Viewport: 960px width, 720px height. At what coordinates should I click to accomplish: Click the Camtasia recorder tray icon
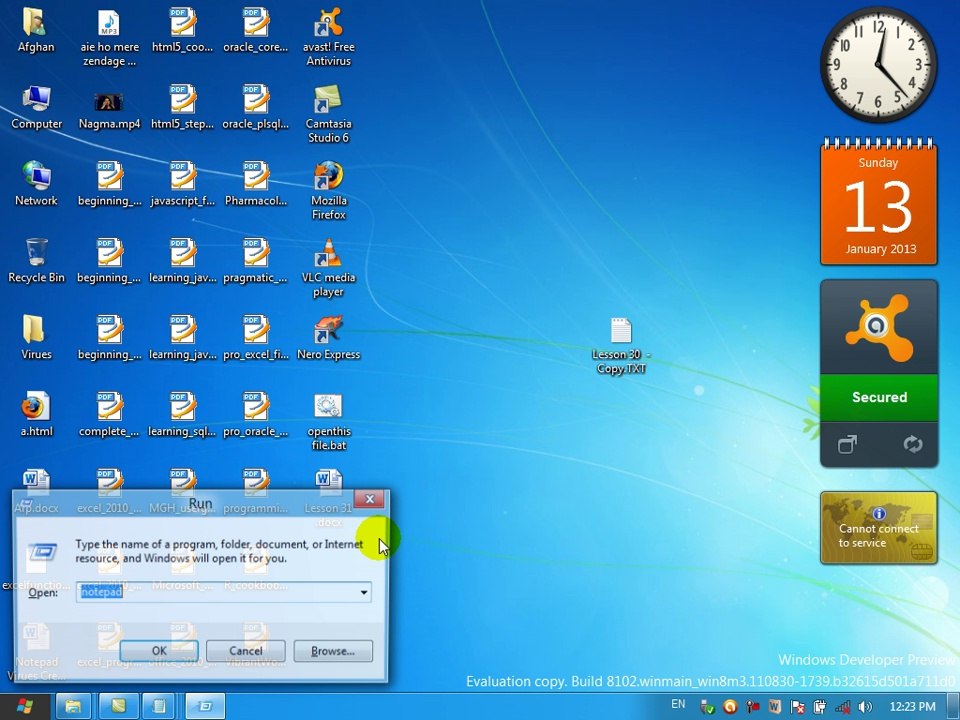(x=752, y=707)
